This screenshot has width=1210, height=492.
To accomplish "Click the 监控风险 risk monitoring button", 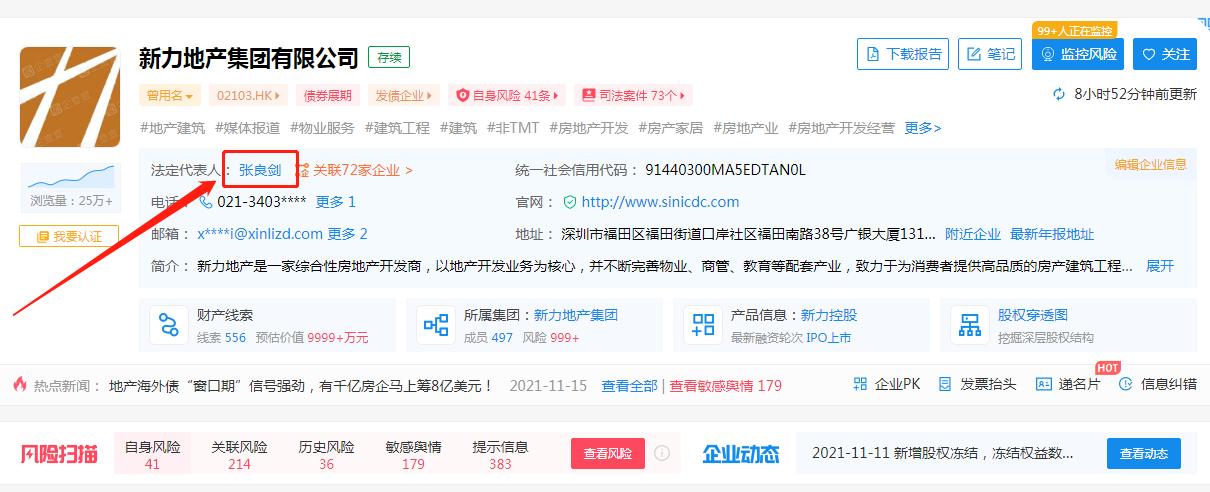I will 1078,54.
